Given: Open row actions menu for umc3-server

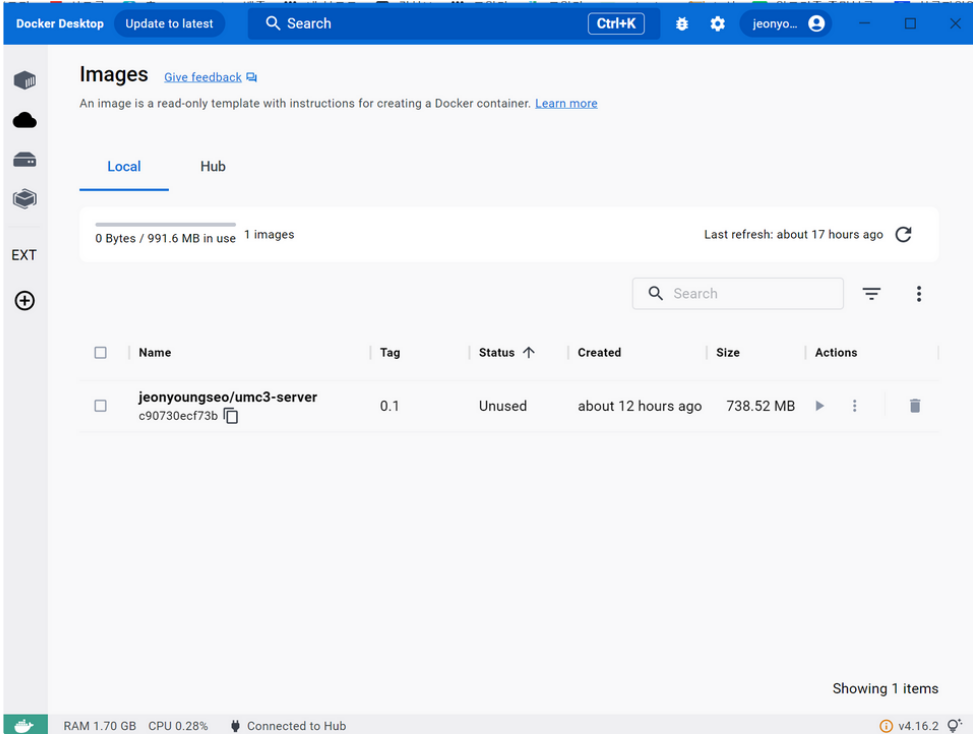Looking at the screenshot, I should 854,406.
